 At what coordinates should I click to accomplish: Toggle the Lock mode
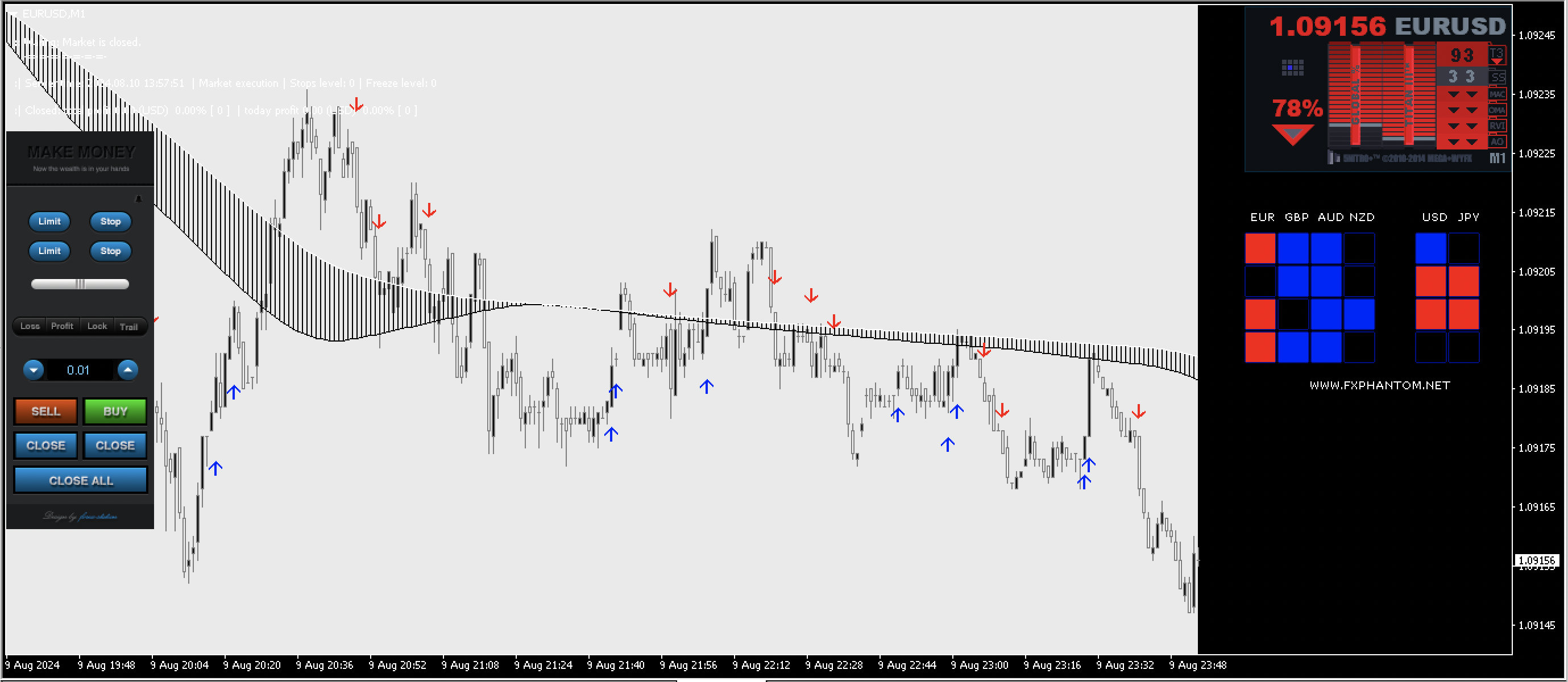click(97, 326)
